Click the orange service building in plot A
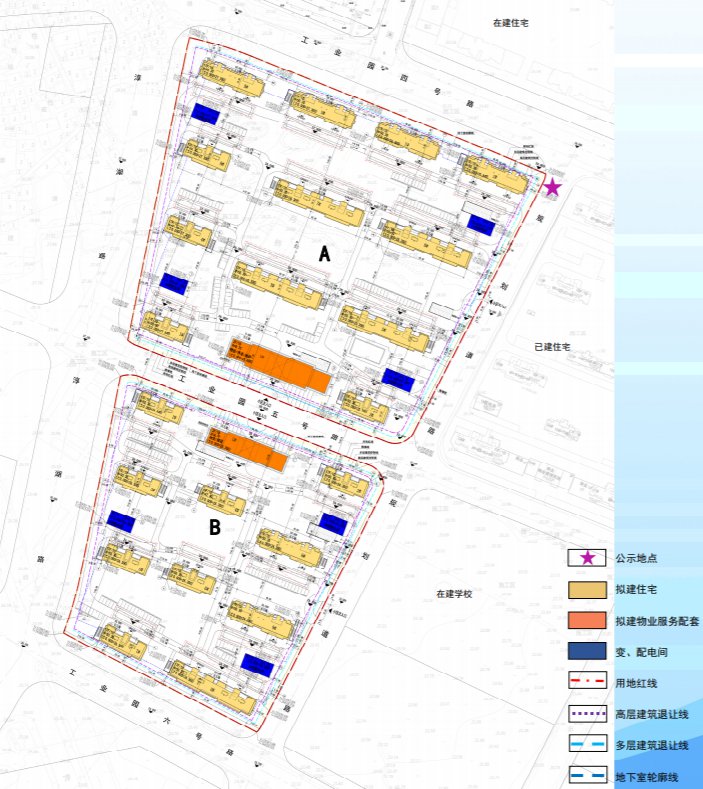Image resolution: width=703 pixels, height=789 pixels. coord(280,365)
